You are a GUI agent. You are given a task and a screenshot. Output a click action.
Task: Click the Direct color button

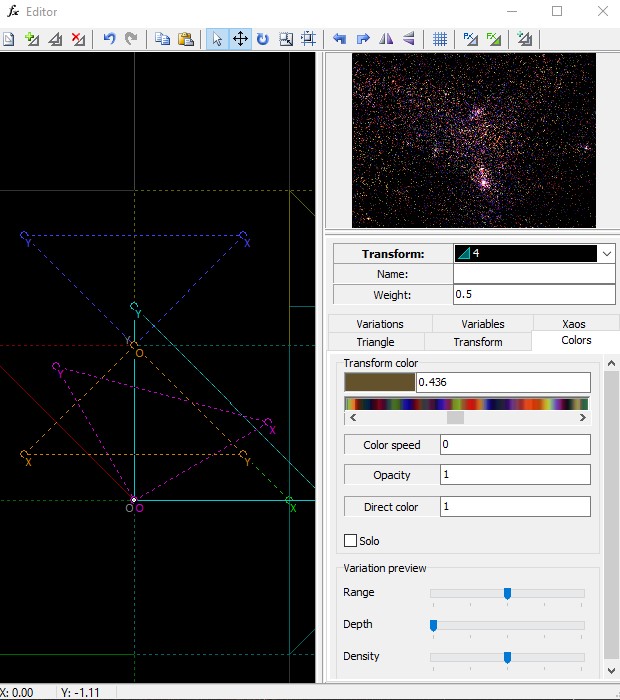[391, 507]
